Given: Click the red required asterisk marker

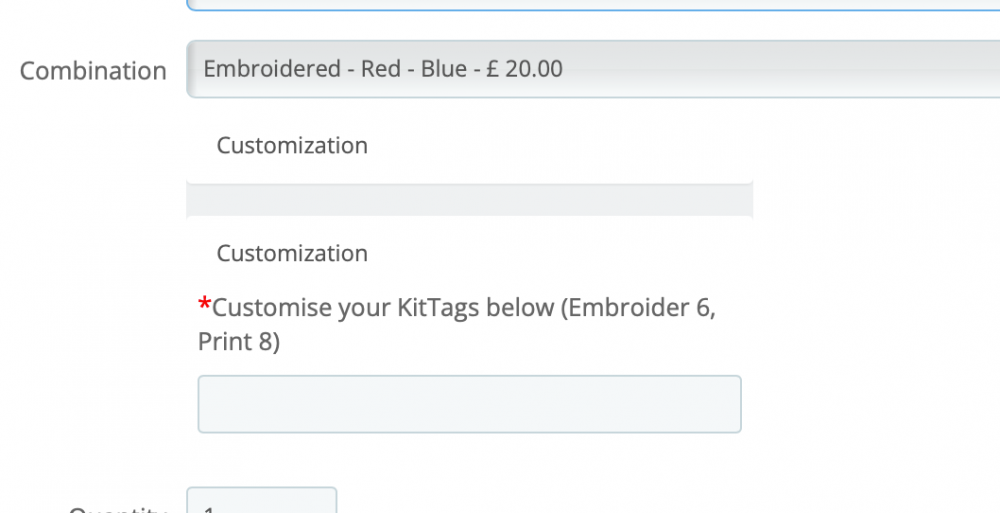Looking at the screenshot, I should [205, 305].
